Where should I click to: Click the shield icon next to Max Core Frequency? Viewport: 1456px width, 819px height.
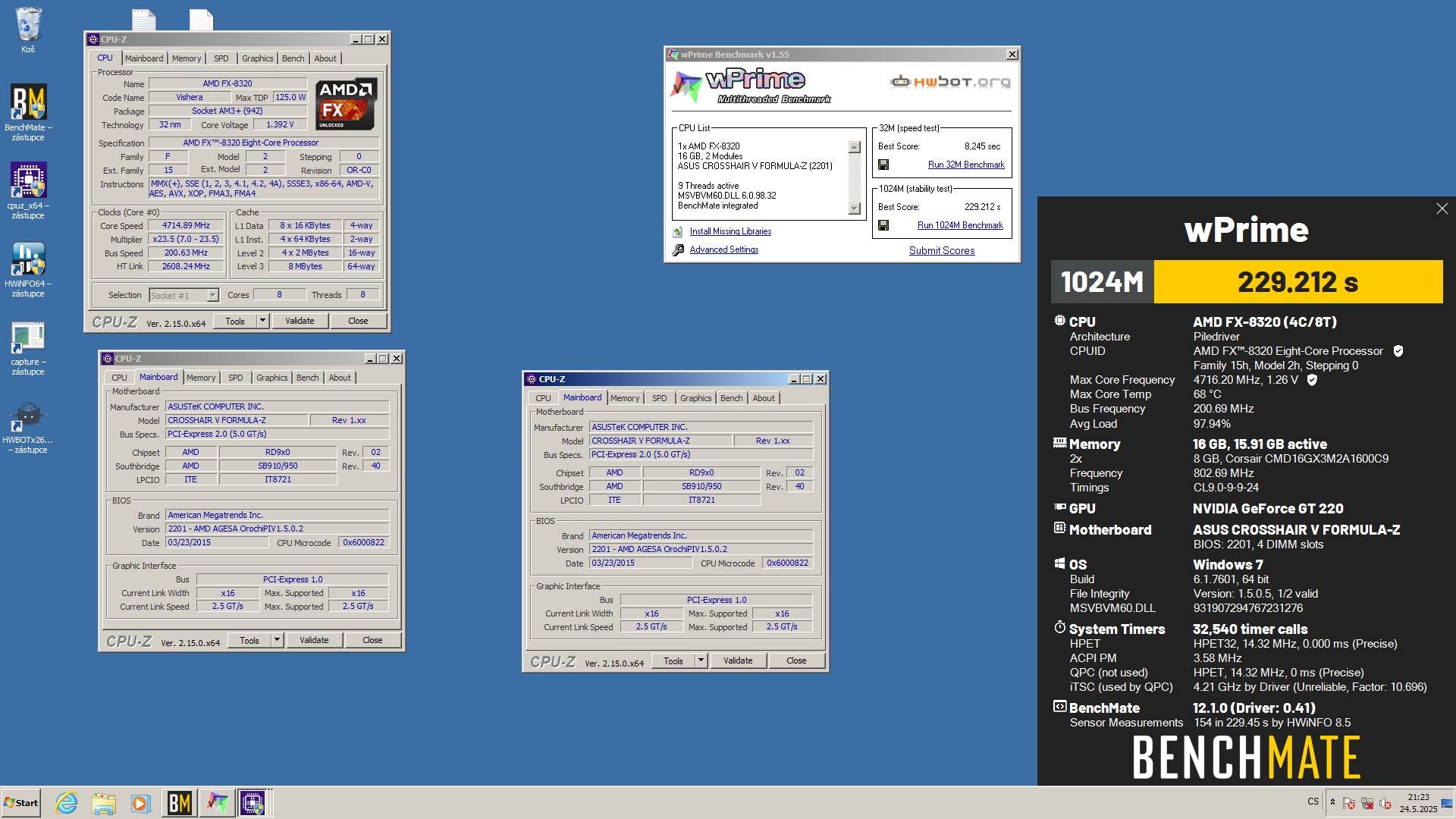pos(1312,380)
